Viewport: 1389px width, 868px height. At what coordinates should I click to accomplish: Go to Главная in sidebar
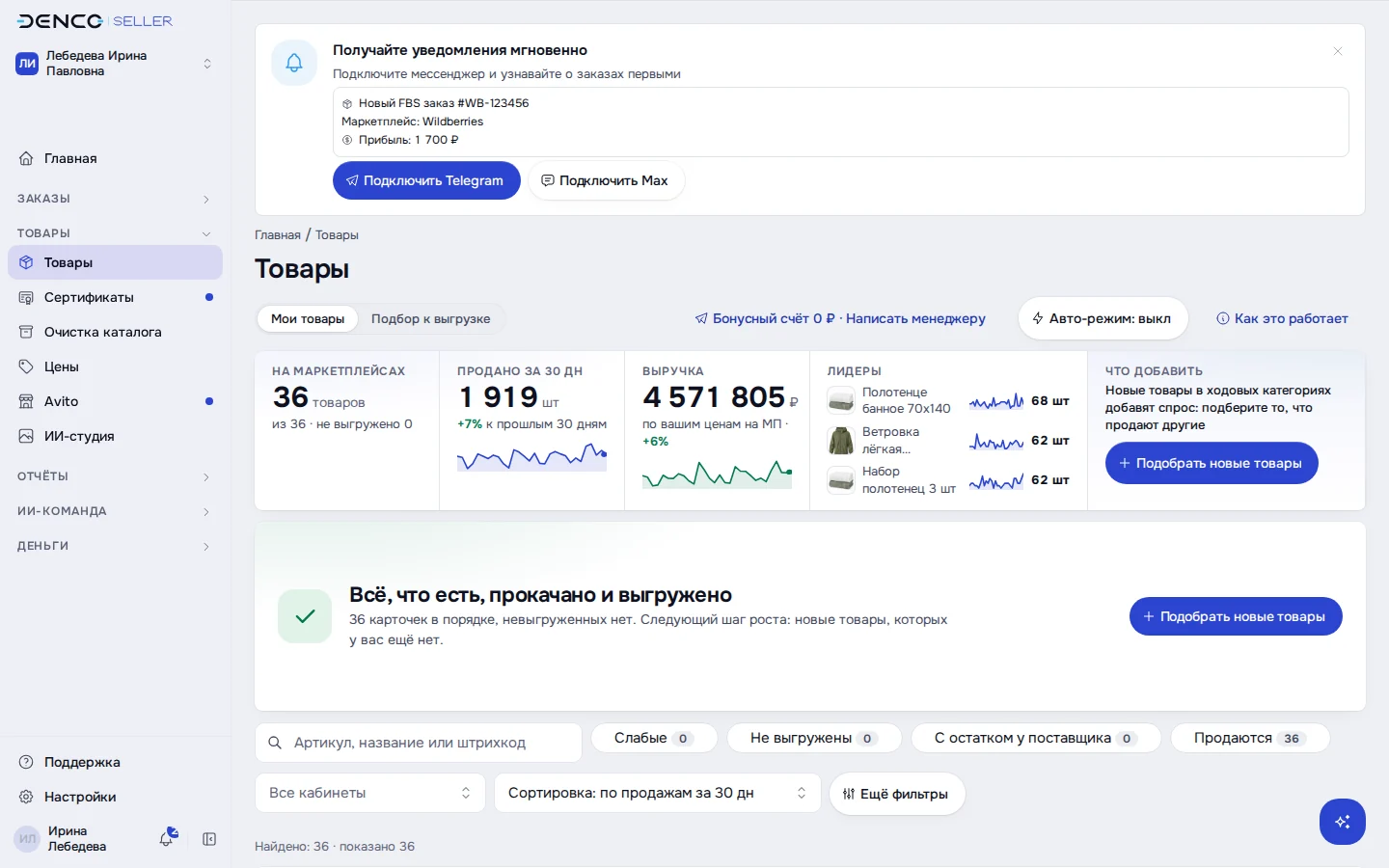(x=115, y=158)
